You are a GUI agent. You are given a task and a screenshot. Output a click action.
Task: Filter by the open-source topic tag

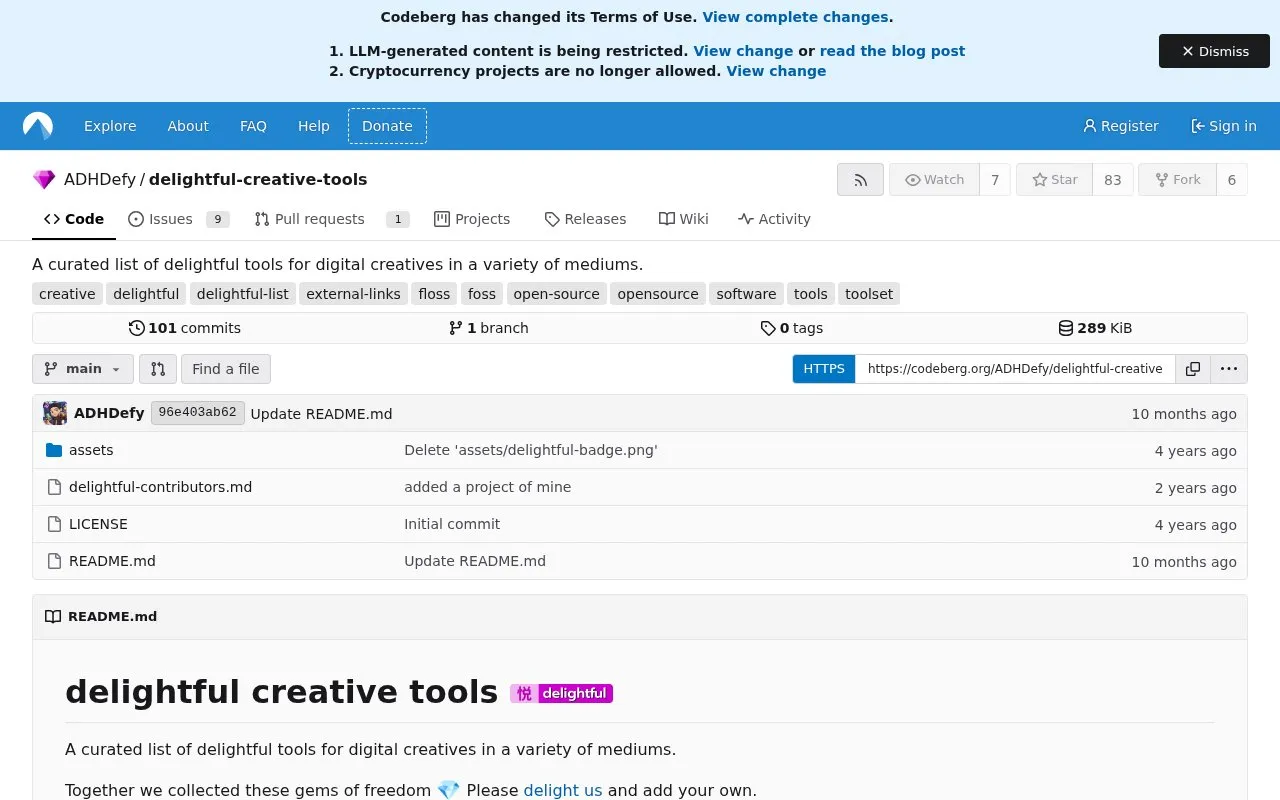click(x=556, y=294)
